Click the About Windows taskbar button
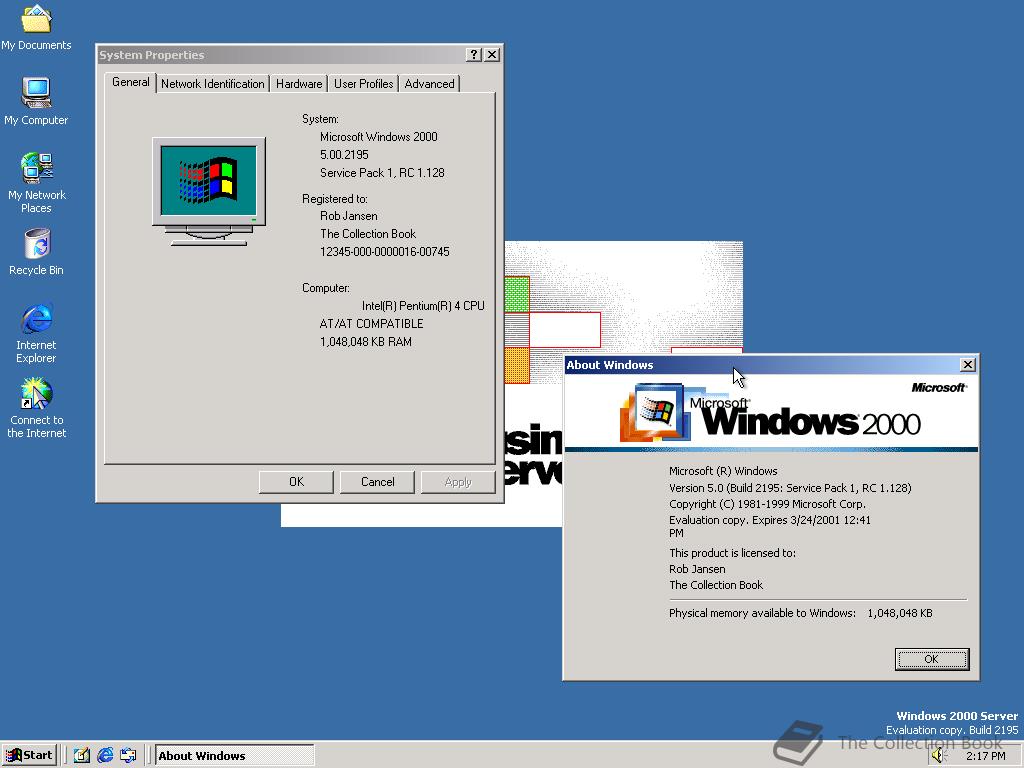Image resolution: width=1024 pixels, height=768 pixels. click(234, 756)
